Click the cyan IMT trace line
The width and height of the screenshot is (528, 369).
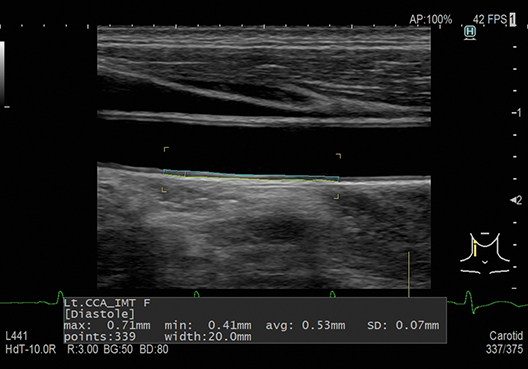tap(251, 175)
